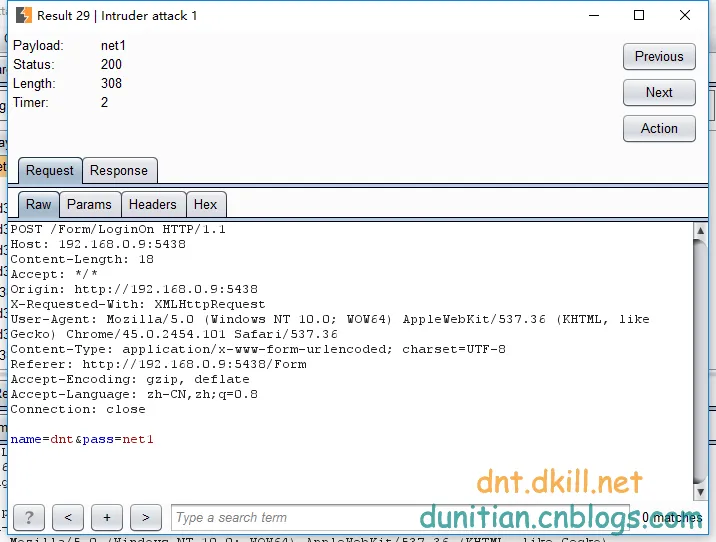Click the Next result button

click(x=659, y=93)
